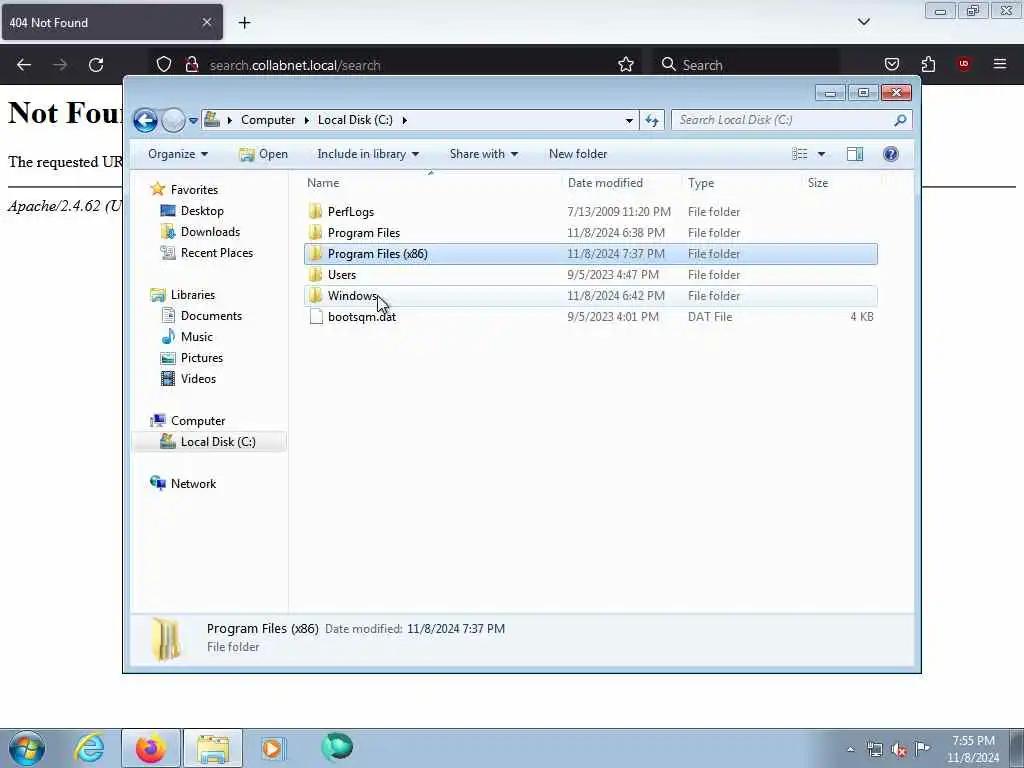Image resolution: width=1024 pixels, height=768 pixels.
Task: Launch Internet Explorer from the taskbar
Action: (89, 748)
